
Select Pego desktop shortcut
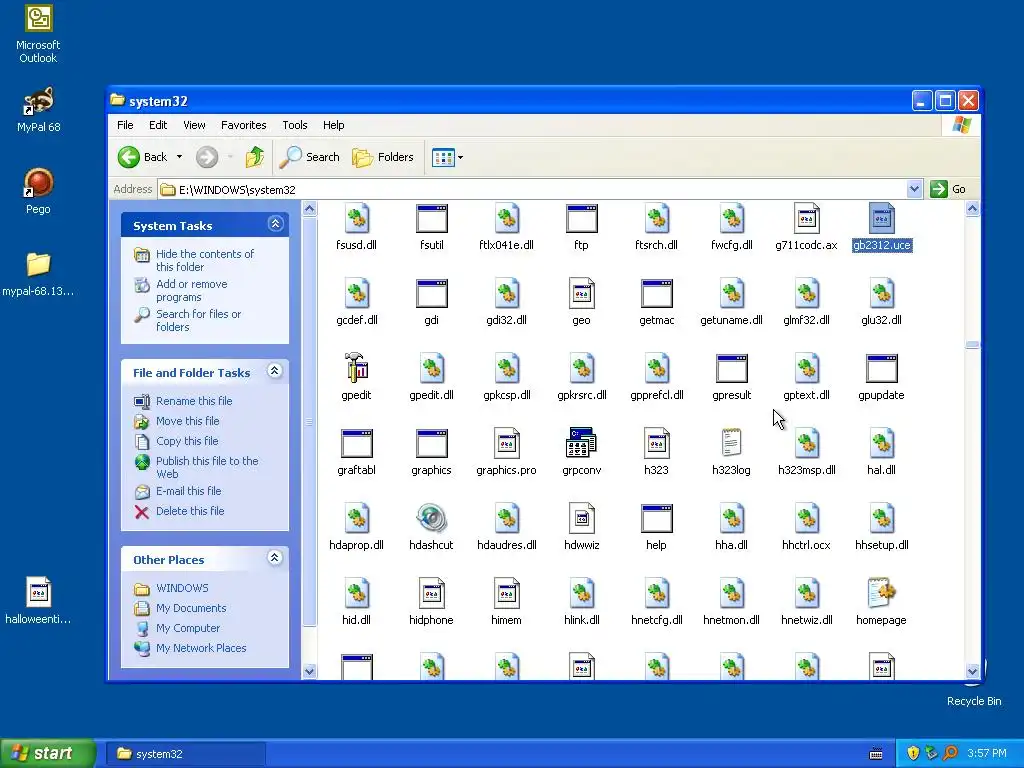point(38,191)
